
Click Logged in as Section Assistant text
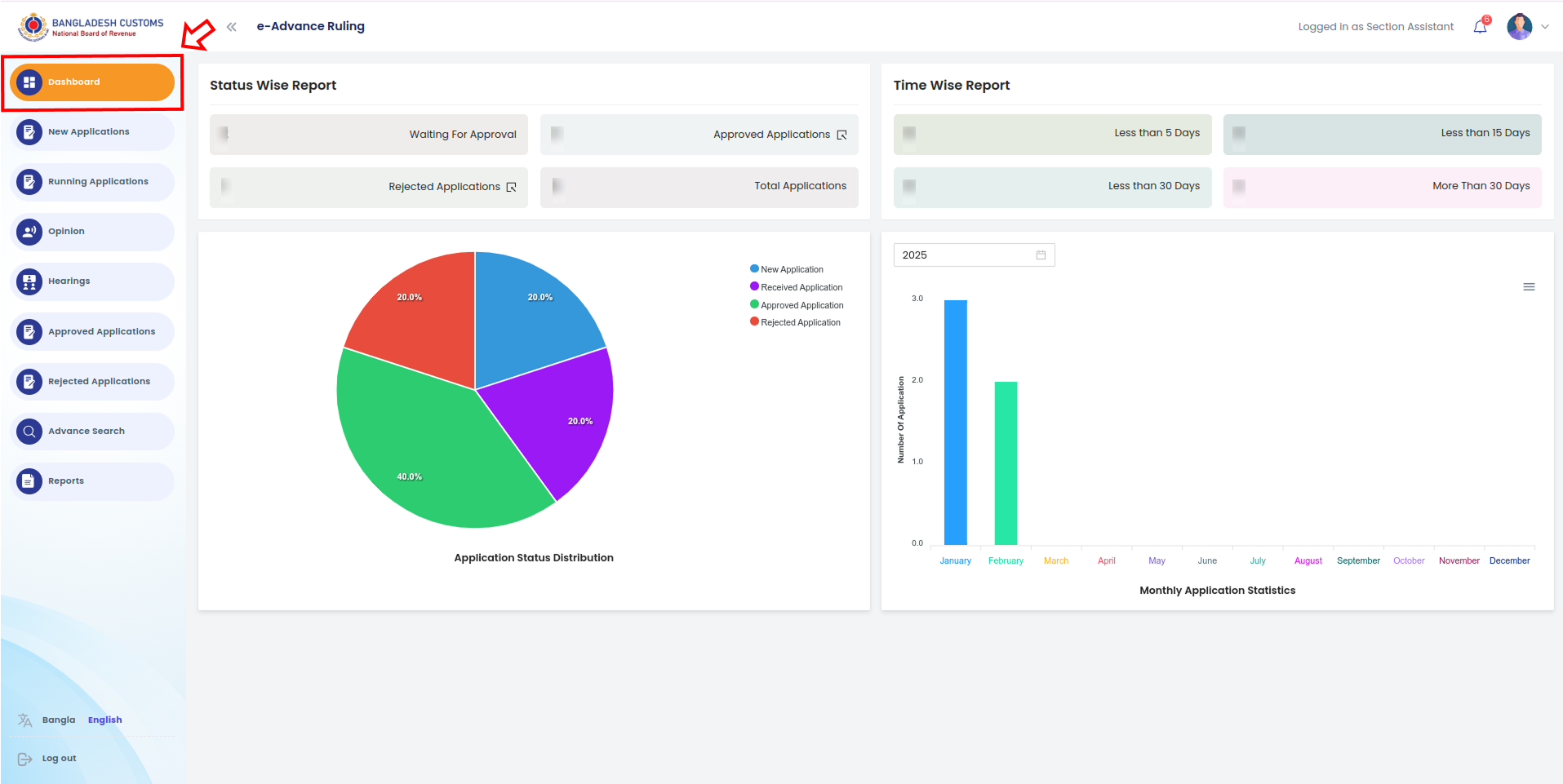[x=1376, y=27]
